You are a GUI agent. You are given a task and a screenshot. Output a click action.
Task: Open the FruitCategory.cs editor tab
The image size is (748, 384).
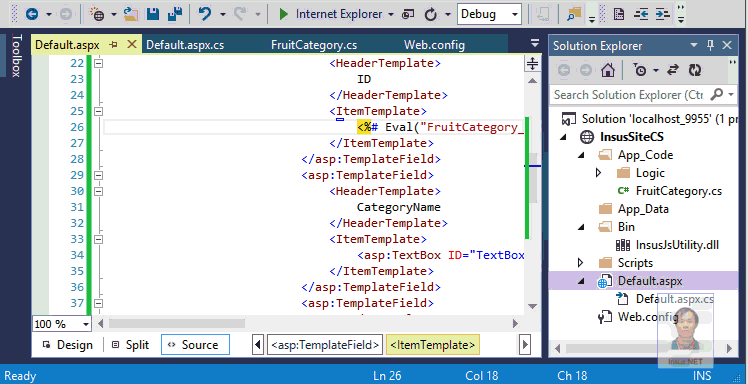coord(314,45)
